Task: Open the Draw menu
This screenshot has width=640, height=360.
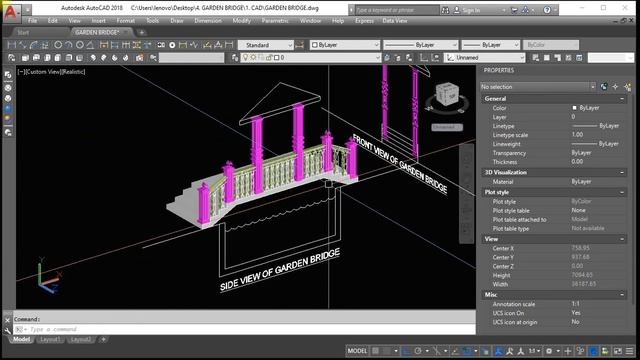Action: point(177,20)
